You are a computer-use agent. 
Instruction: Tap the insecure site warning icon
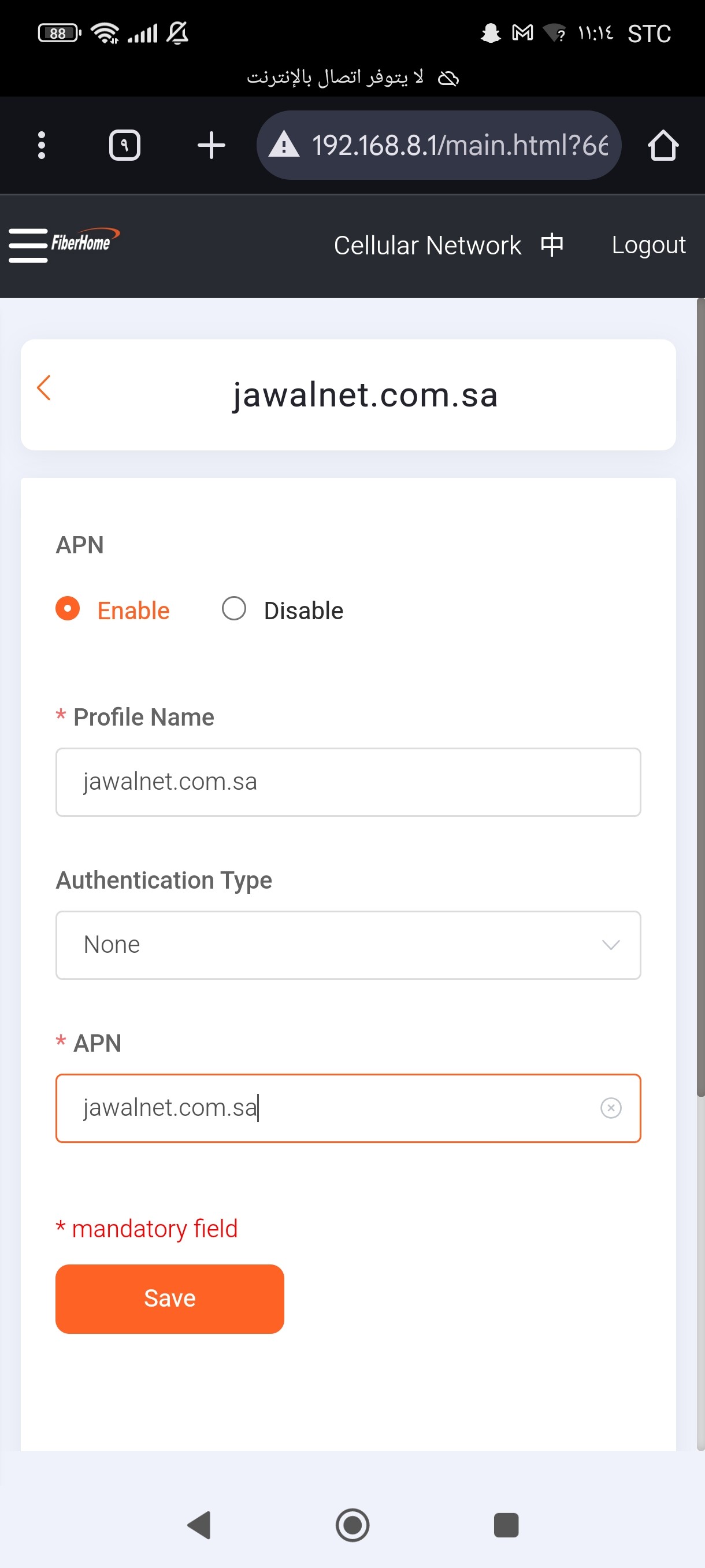tap(284, 146)
